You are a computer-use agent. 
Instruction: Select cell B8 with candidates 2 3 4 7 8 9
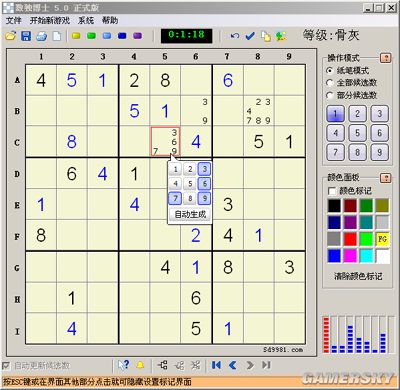click(259, 111)
